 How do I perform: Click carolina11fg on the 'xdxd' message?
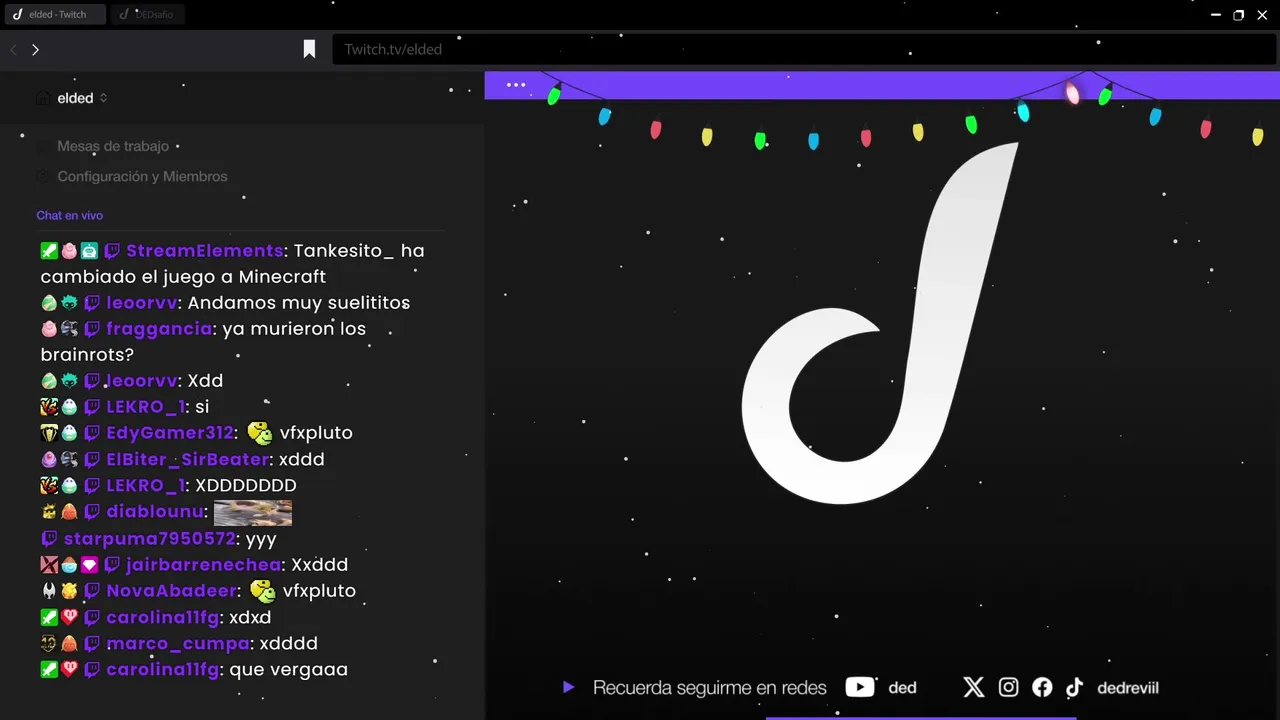coord(163,617)
